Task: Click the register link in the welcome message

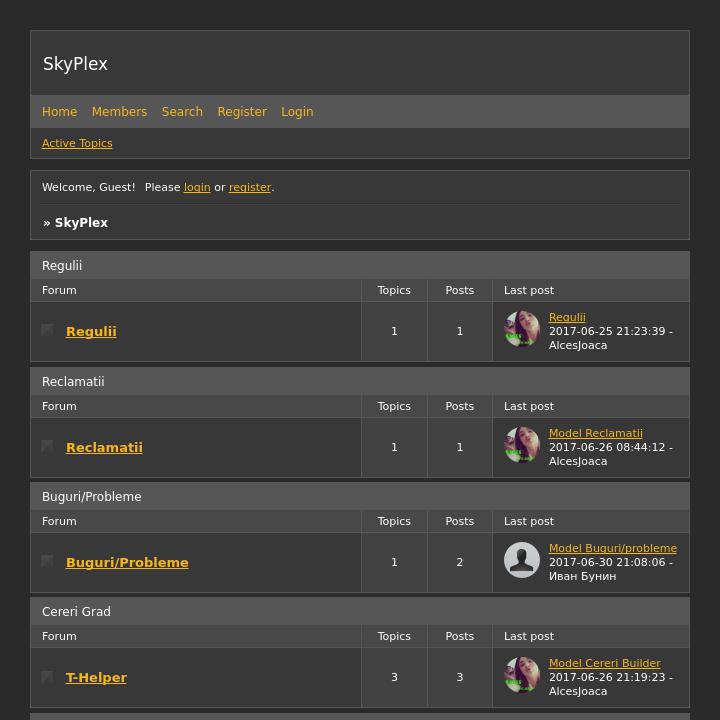Action: [250, 187]
